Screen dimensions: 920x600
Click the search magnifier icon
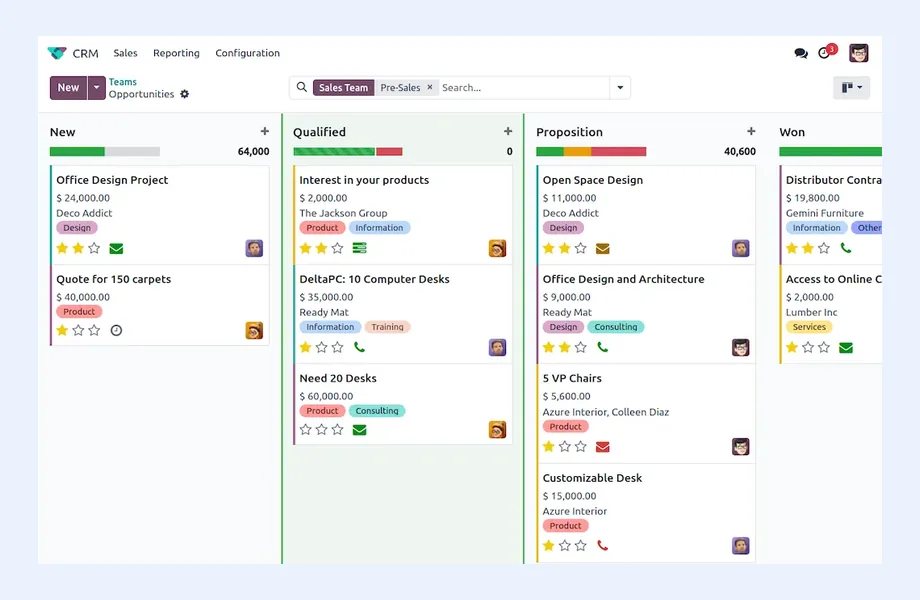click(x=302, y=87)
